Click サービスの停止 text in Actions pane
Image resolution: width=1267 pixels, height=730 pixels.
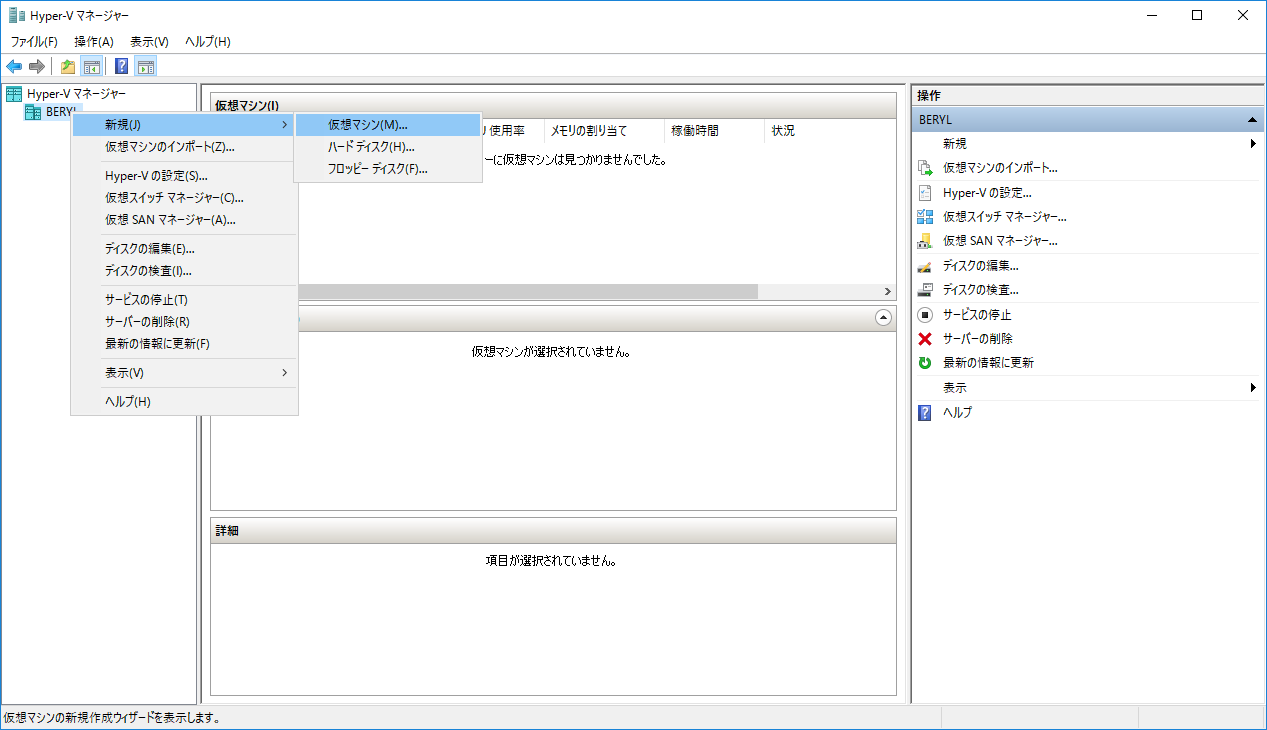[977, 314]
